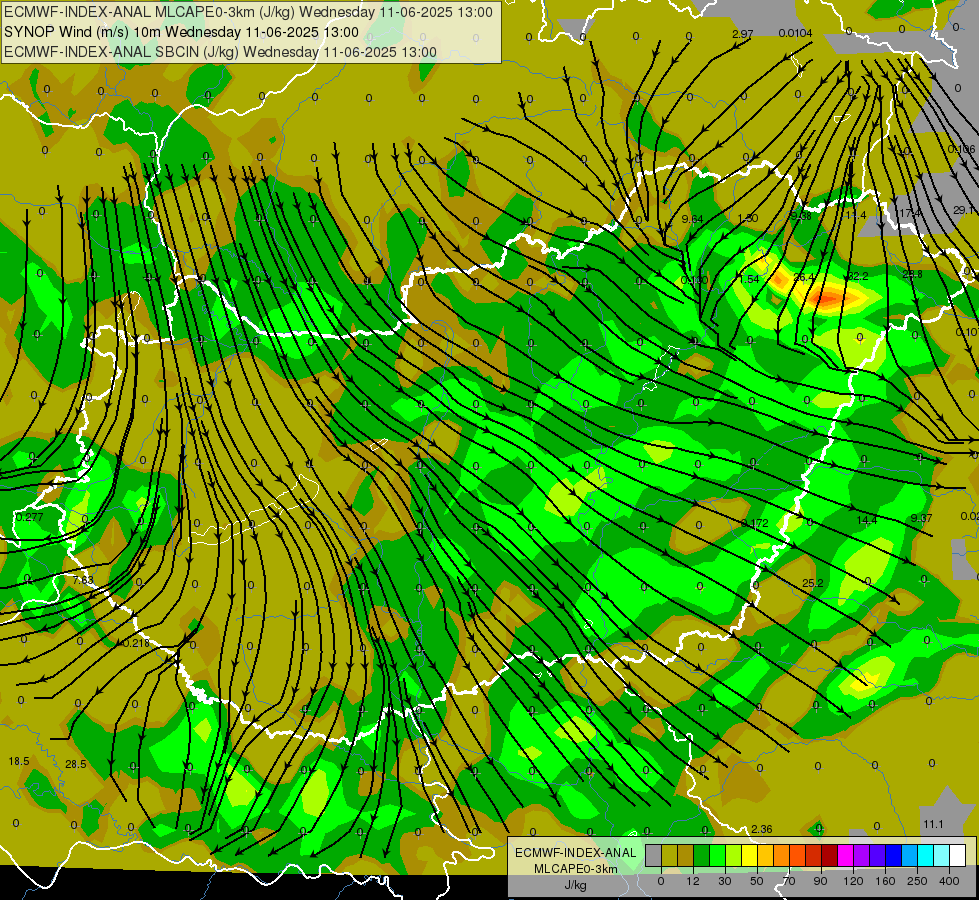Click the 0.277 value on the map
This screenshot has width=979, height=900.
[x=29, y=517]
